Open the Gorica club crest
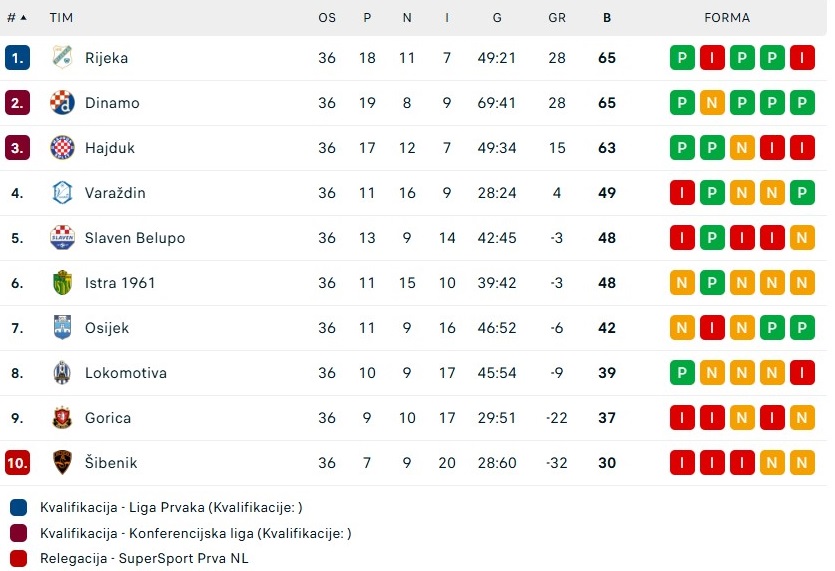The height and width of the screenshot is (571, 835). point(62,418)
